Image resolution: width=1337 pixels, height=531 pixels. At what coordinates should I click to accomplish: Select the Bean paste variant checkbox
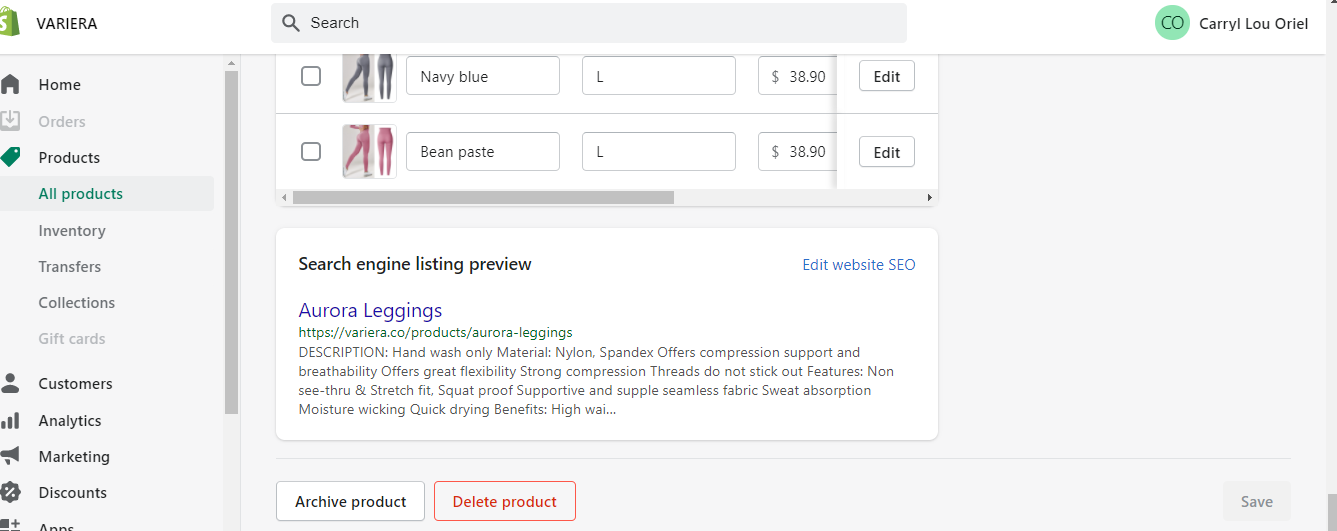pos(311,151)
